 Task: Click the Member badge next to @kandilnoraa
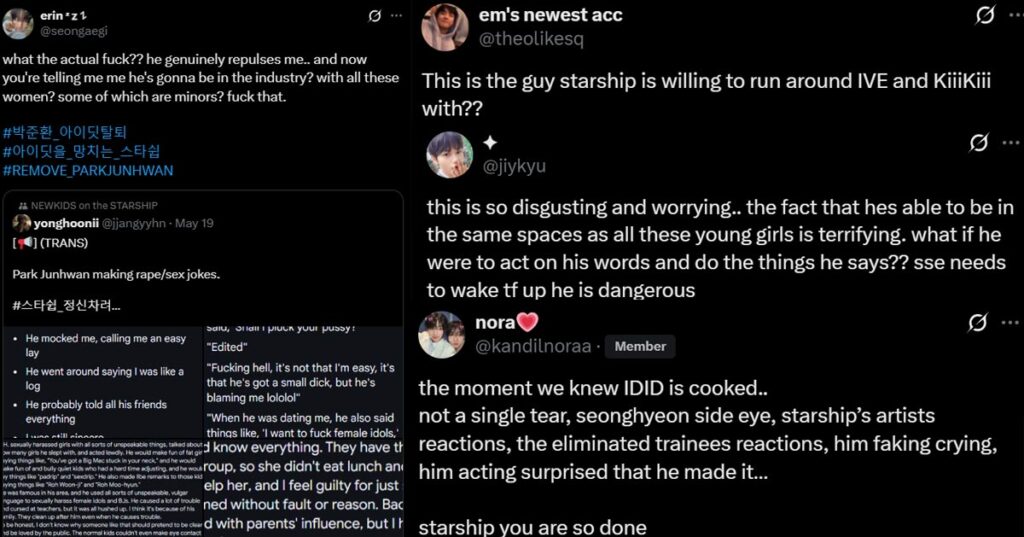640,346
